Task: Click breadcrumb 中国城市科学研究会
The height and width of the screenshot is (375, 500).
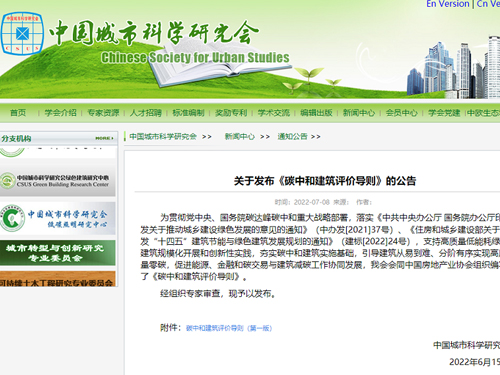Action: click(x=163, y=136)
